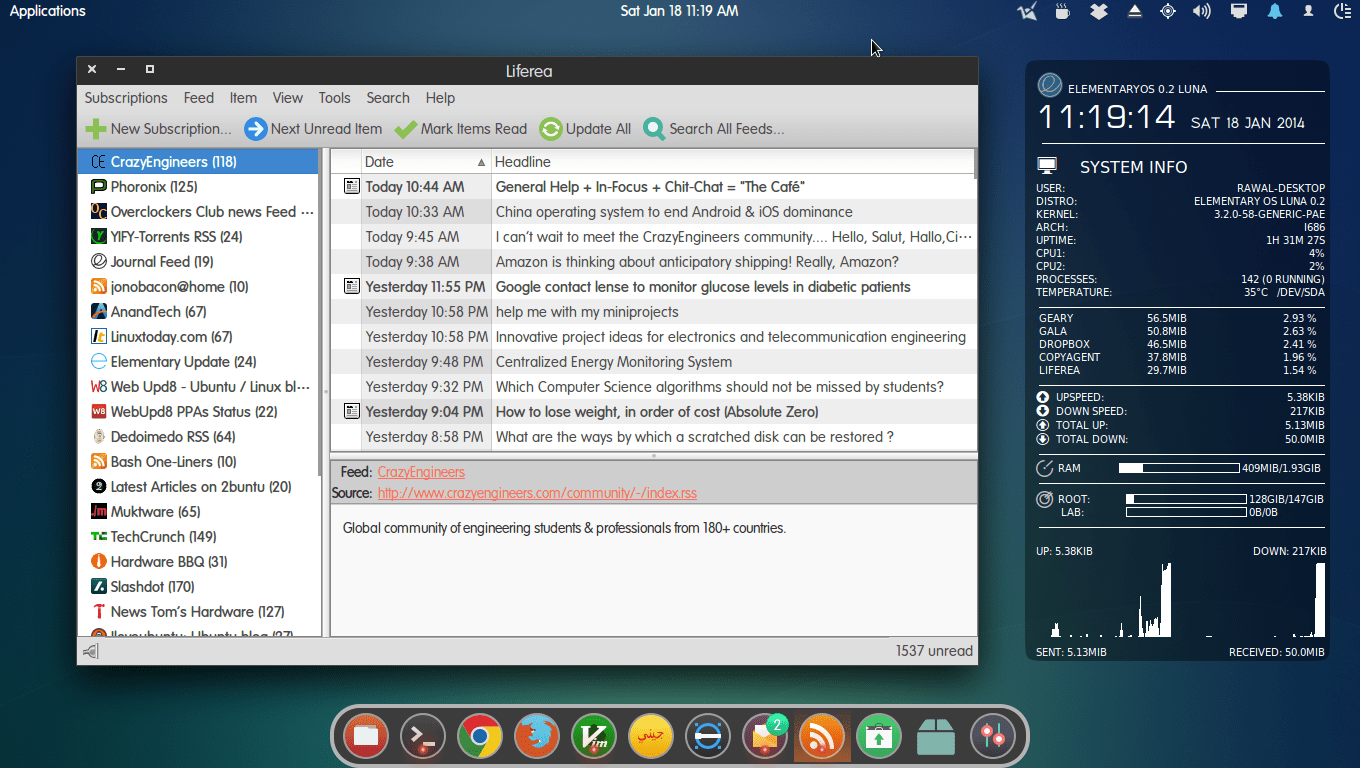Select the News Tom's Hardware feed

pyautogui.click(x=198, y=612)
